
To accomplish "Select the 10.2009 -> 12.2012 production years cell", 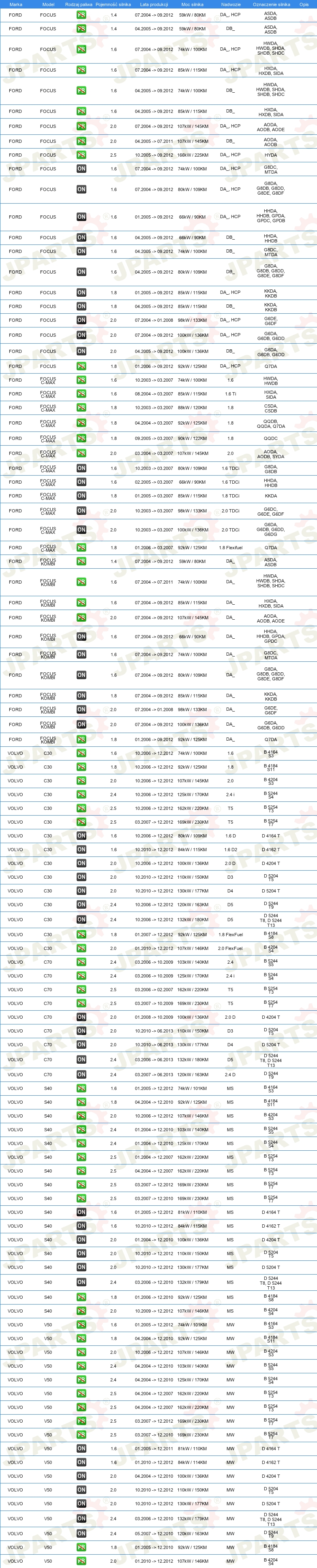I will pyautogui.click(x=154, y=1311).
